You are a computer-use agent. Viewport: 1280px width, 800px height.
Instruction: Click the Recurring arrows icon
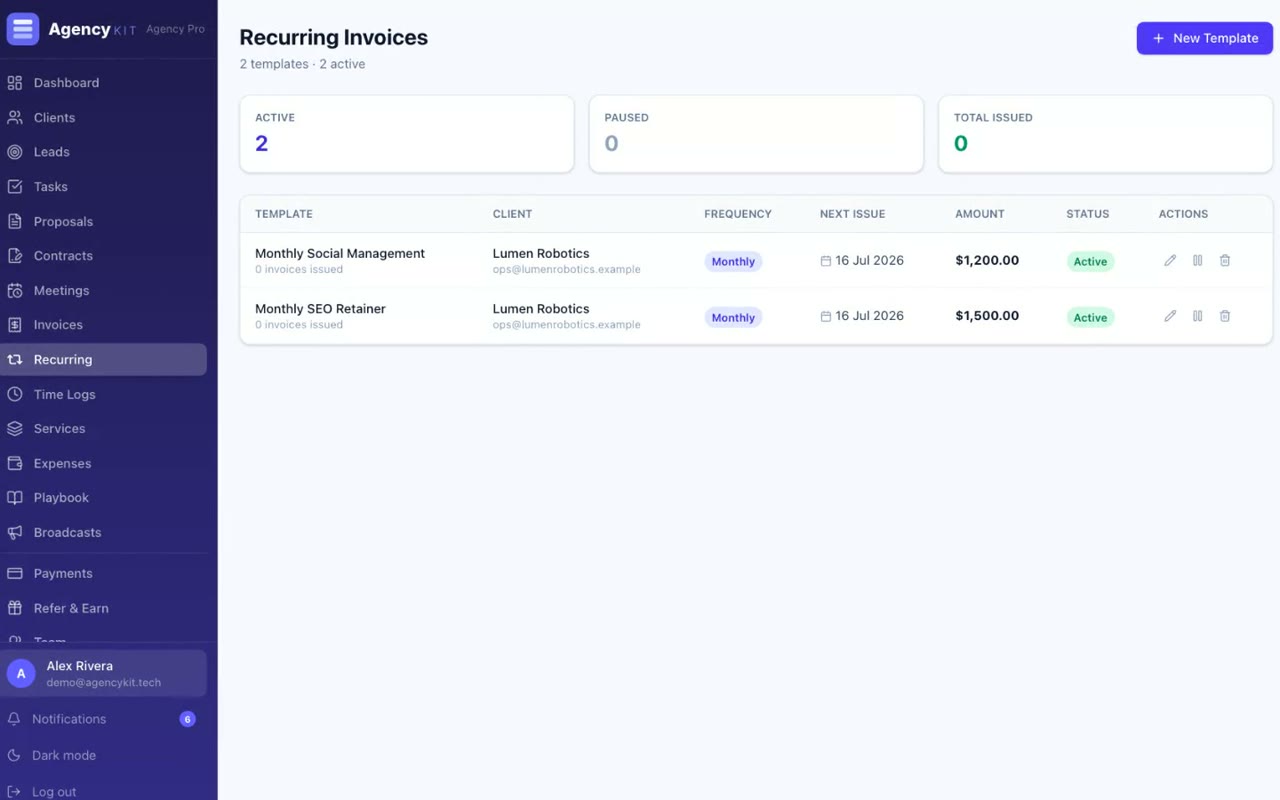15,360
